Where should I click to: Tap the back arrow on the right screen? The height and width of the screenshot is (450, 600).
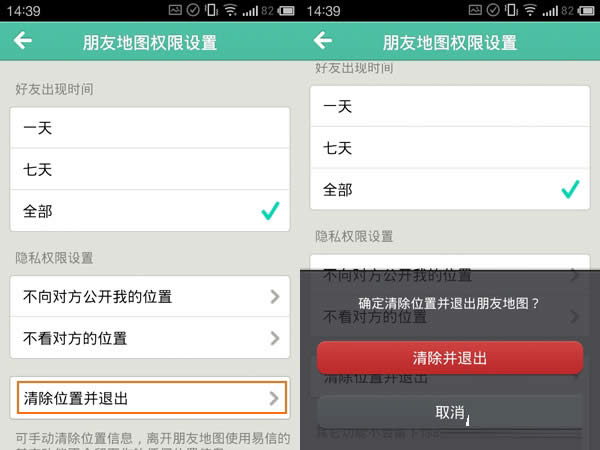coord(323,41)
